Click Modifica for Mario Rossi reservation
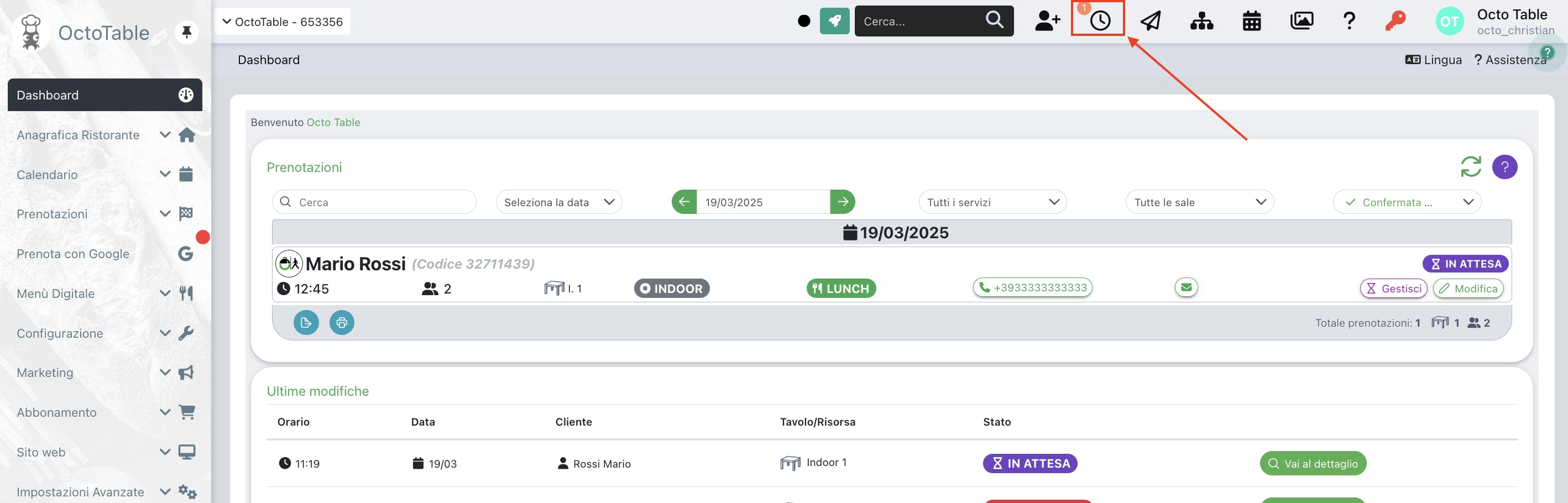The height and width of the screenshot is (503, 1568). 1468,289
